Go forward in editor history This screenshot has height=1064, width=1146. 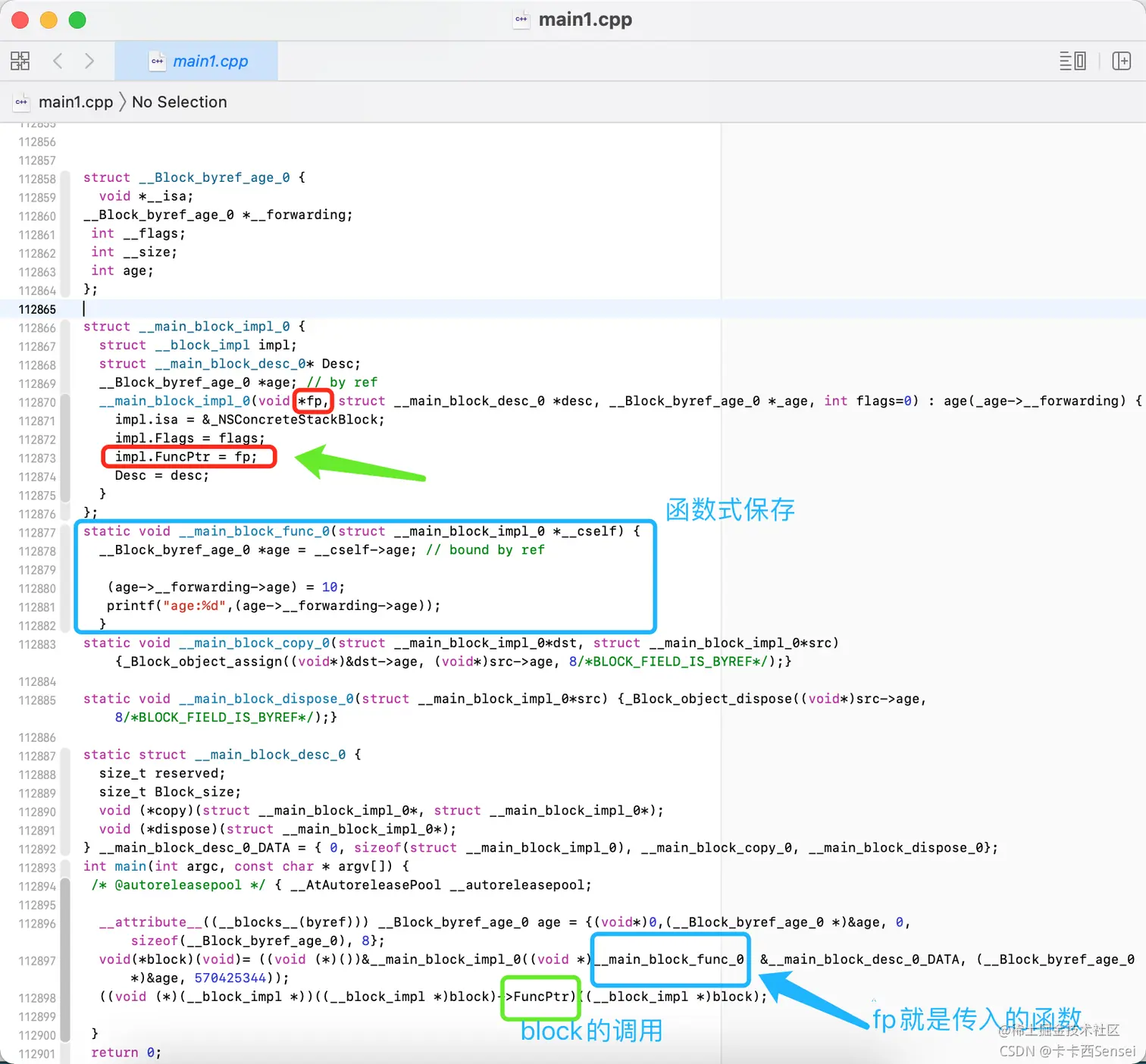(x=89, y=61)
